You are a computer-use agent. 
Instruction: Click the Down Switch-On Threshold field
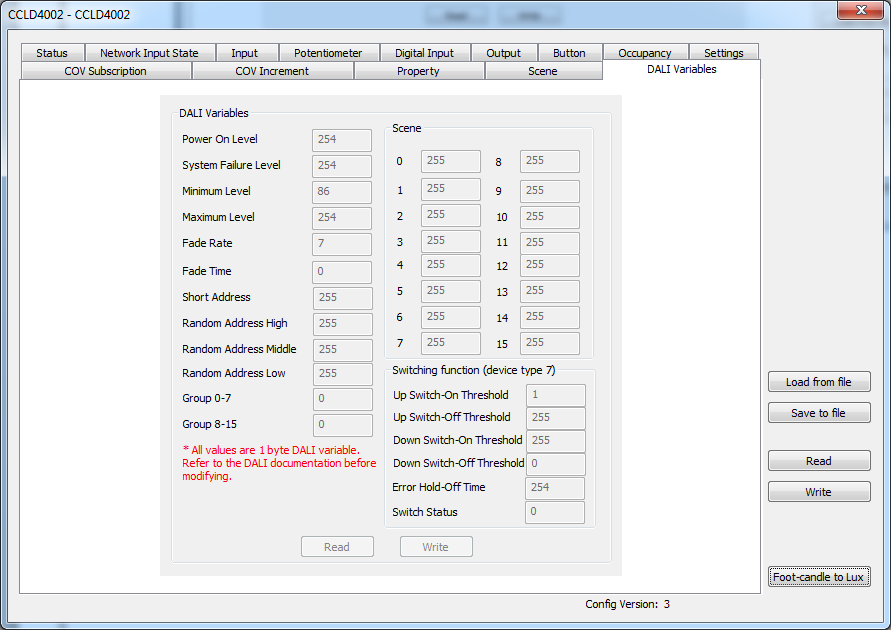coord(555,441)
